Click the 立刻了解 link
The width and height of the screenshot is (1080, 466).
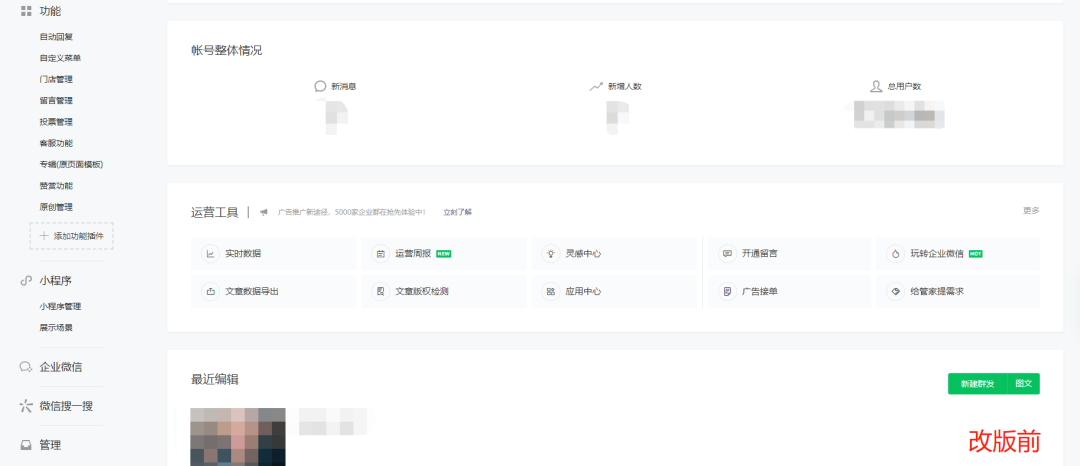[457, 212]
